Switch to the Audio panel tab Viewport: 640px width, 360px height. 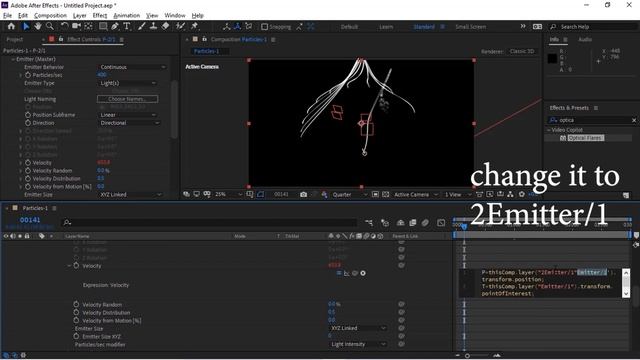pos(585,40)
